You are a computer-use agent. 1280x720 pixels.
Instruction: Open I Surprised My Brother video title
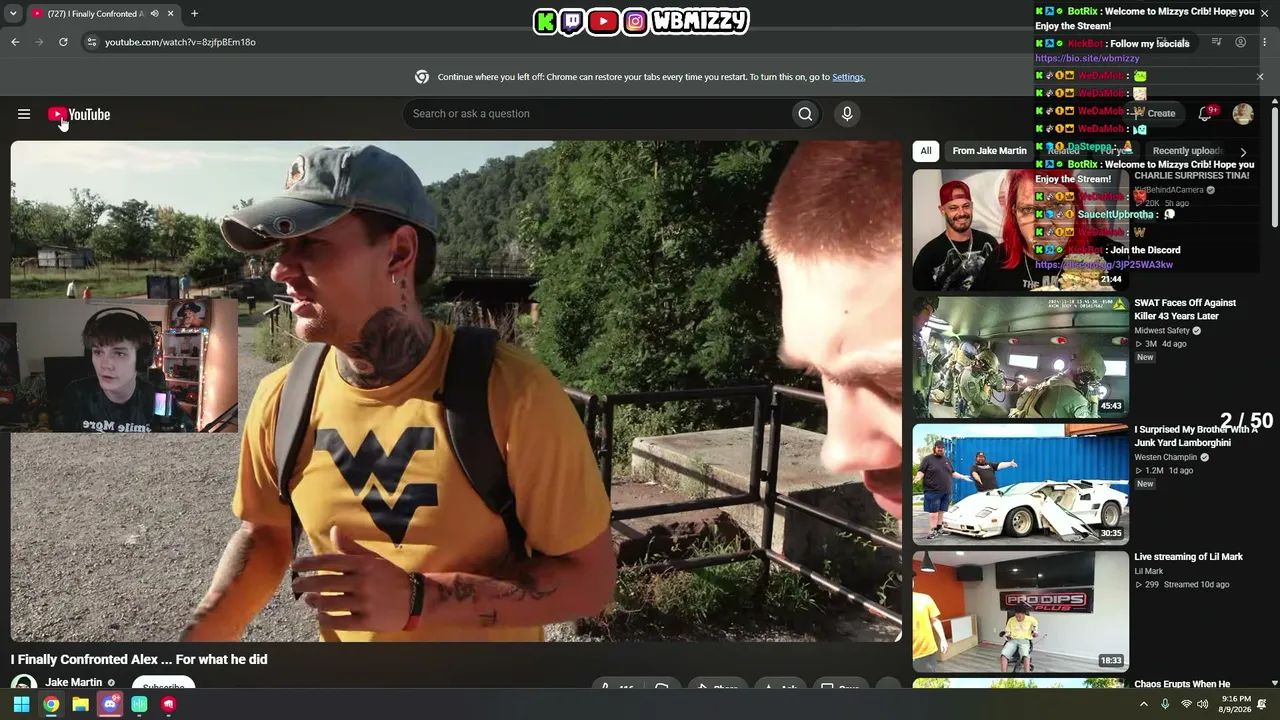(1196, 436)
